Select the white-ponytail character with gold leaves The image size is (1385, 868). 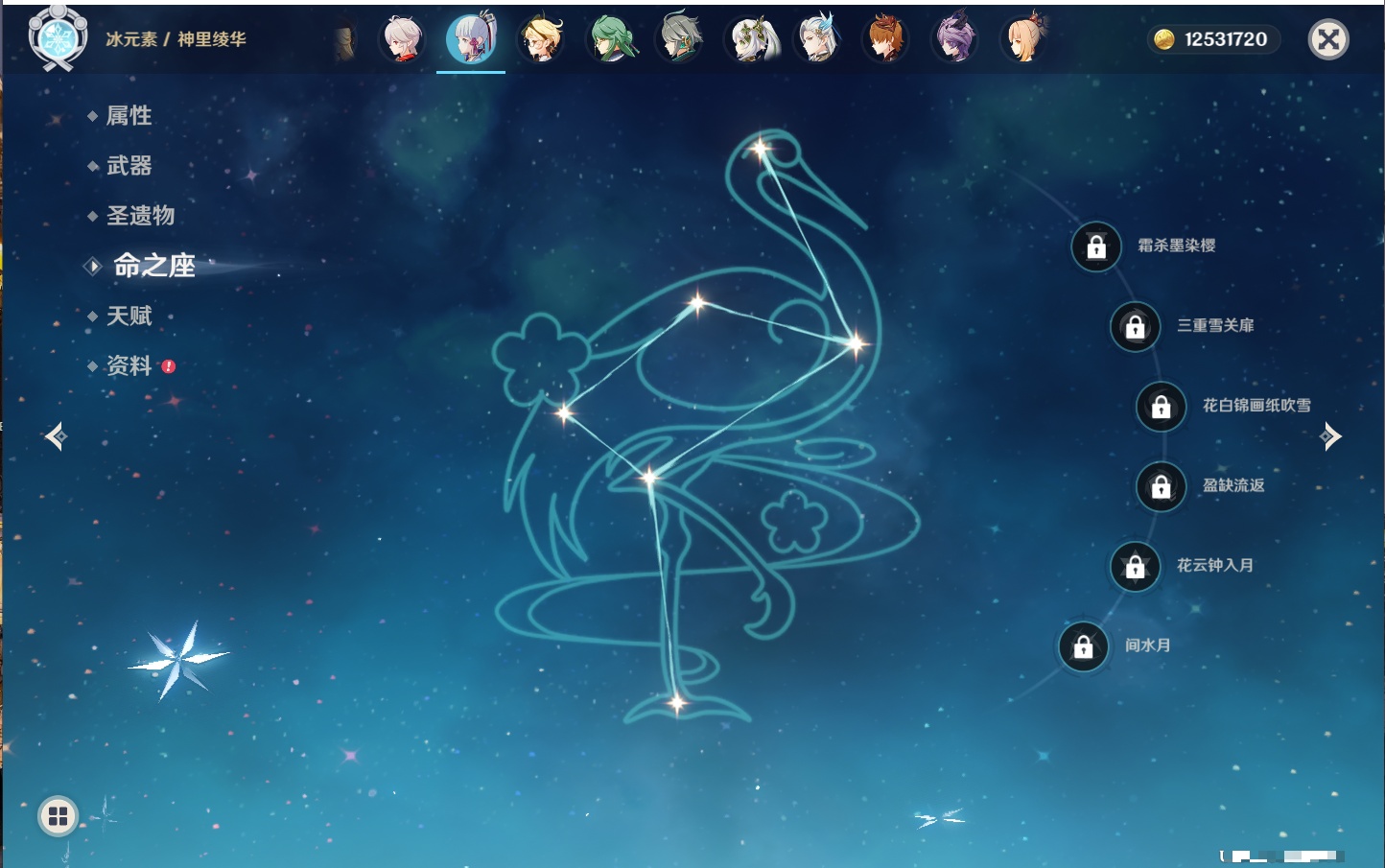coord(750,39)
